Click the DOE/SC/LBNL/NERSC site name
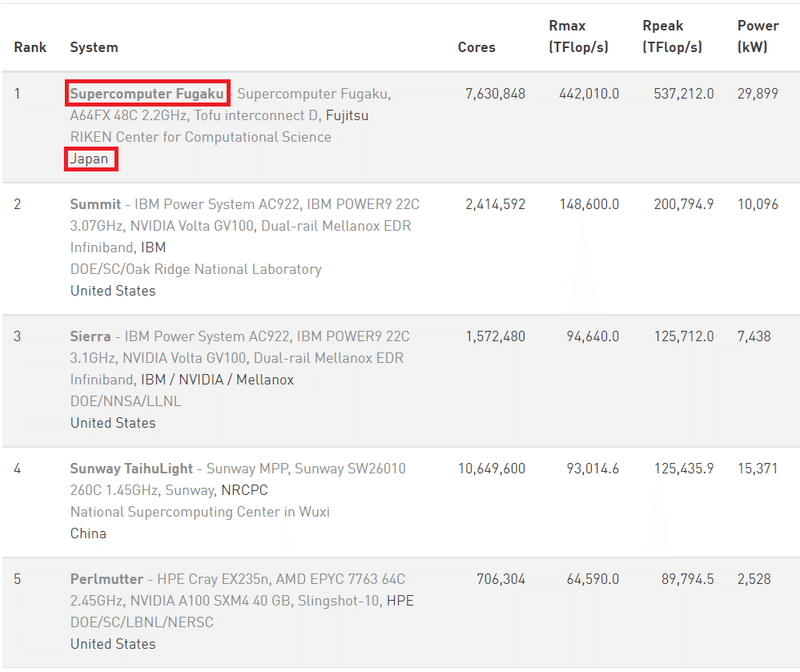Screen dimensions: 800x672 pos(142,623)
